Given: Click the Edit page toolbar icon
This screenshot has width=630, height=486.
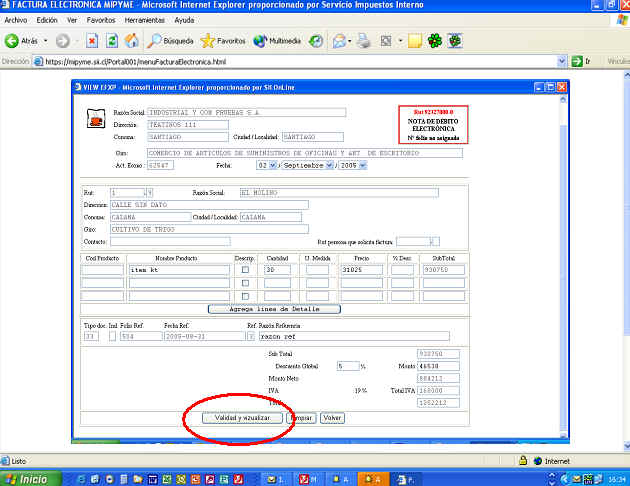Looking at the screenshot, I should [x=386, y=41].
